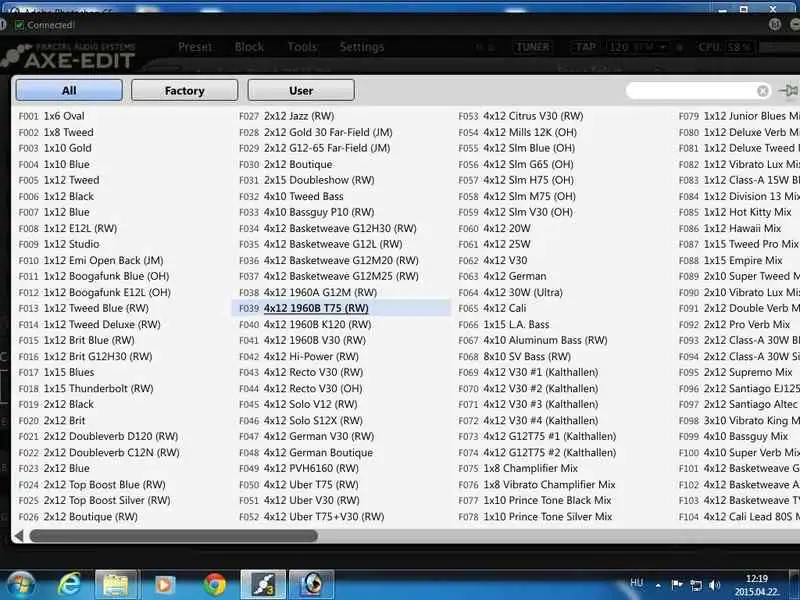Select F026 2x12 Boutique (RW)

(x=78, y=516)
